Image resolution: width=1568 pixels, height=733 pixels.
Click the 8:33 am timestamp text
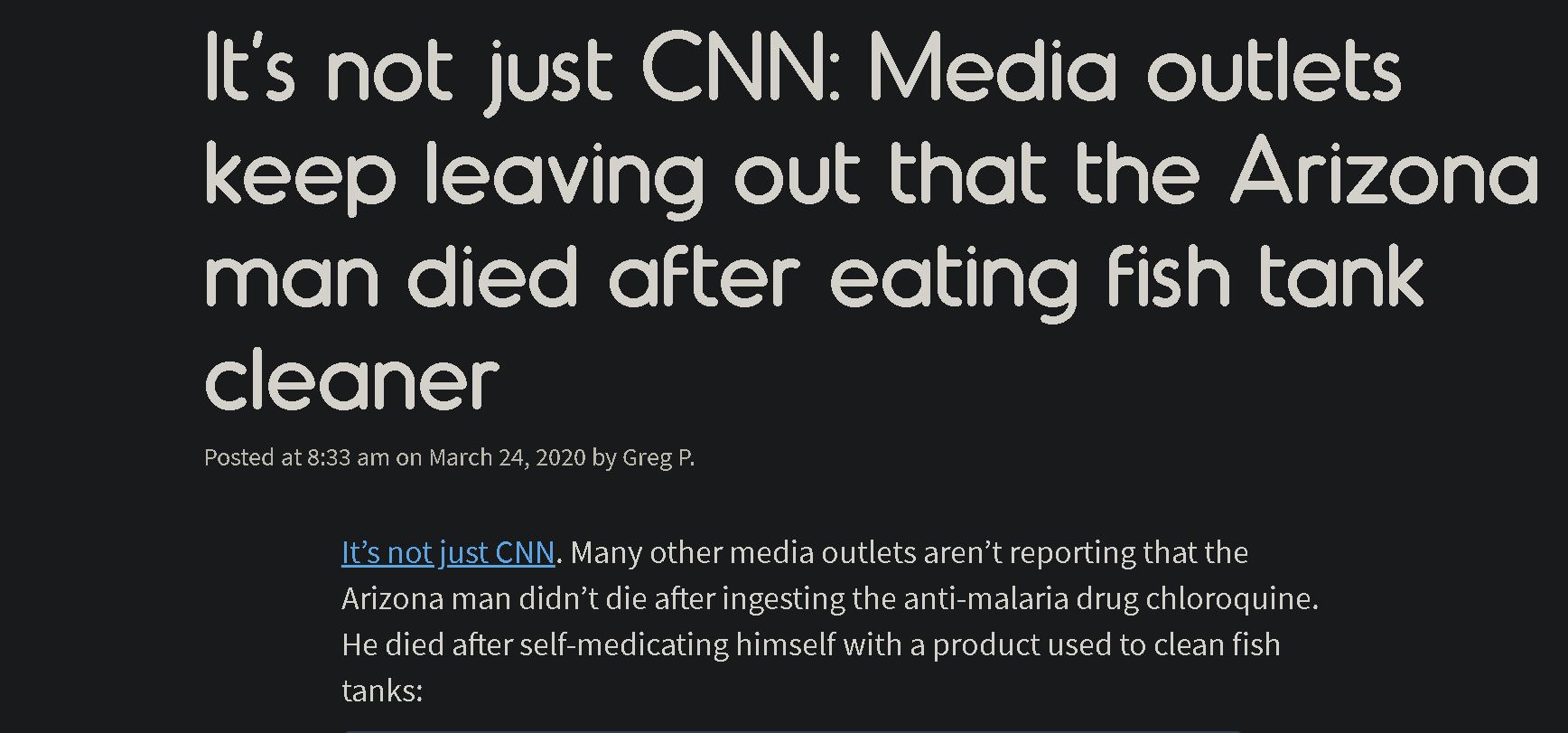pyautogui.click(x=348, y=457)
